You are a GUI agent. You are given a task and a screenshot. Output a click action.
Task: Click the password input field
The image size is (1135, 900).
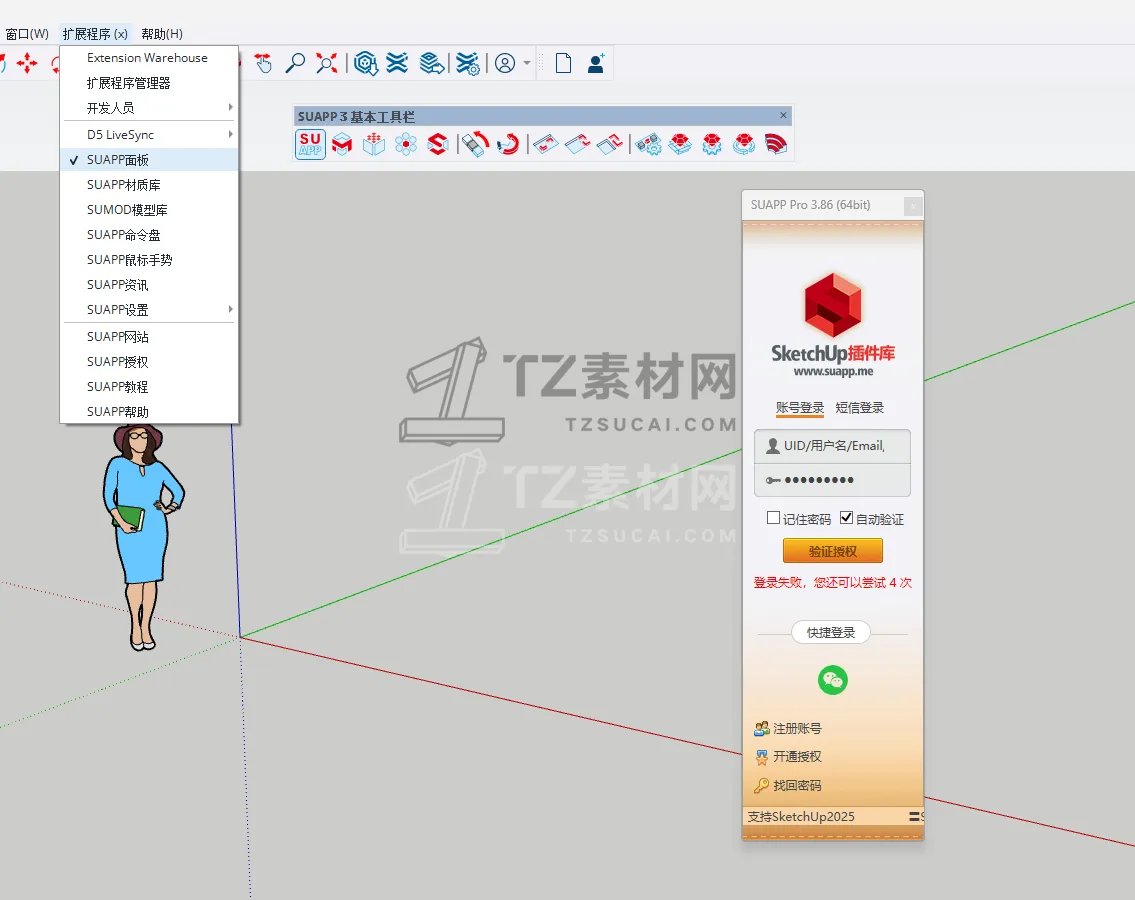tap(832, 479)
